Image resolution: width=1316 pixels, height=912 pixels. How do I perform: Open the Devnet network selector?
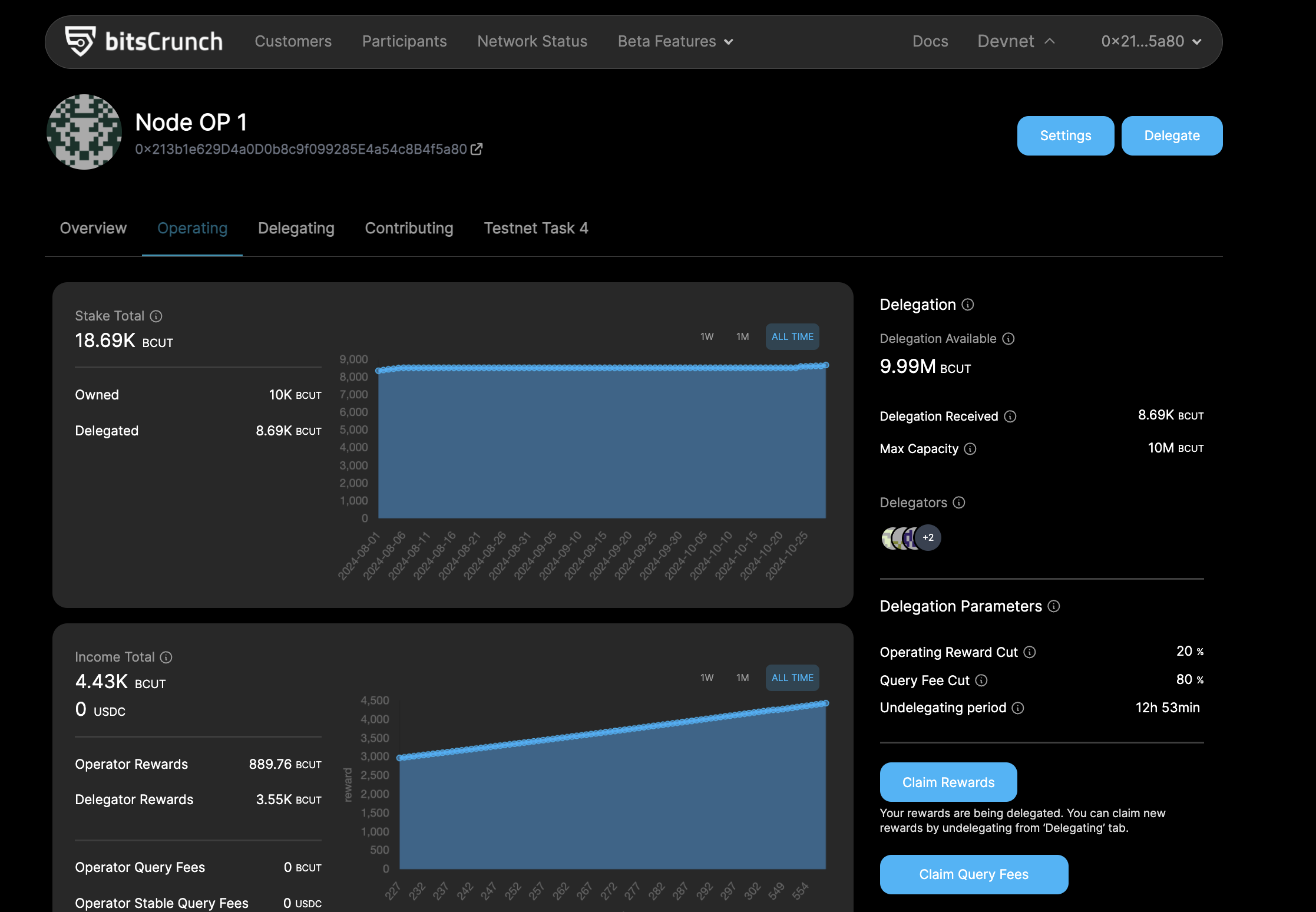click(x=1016, y=41)
